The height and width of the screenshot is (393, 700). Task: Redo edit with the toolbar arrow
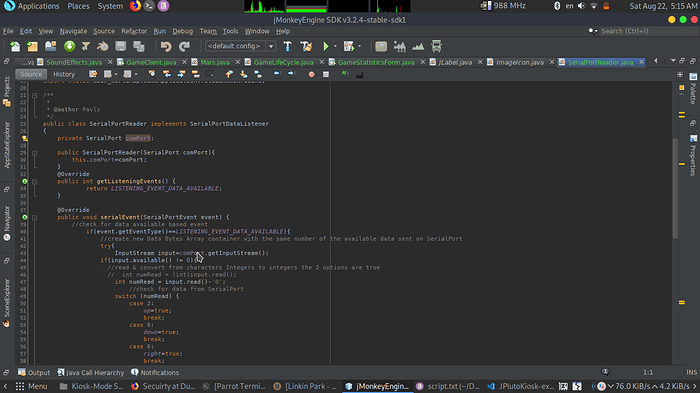point(184,46)
